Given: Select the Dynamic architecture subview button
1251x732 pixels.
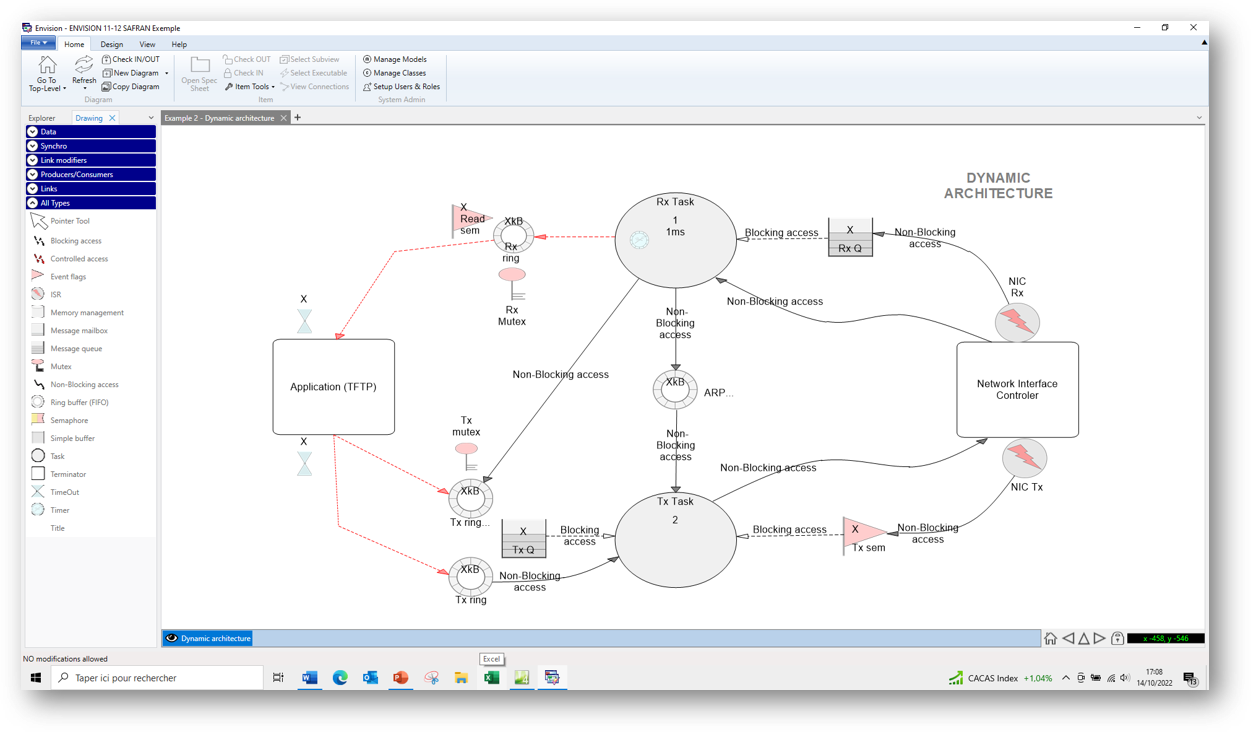Looking at the screenshot, I should 207,637.
